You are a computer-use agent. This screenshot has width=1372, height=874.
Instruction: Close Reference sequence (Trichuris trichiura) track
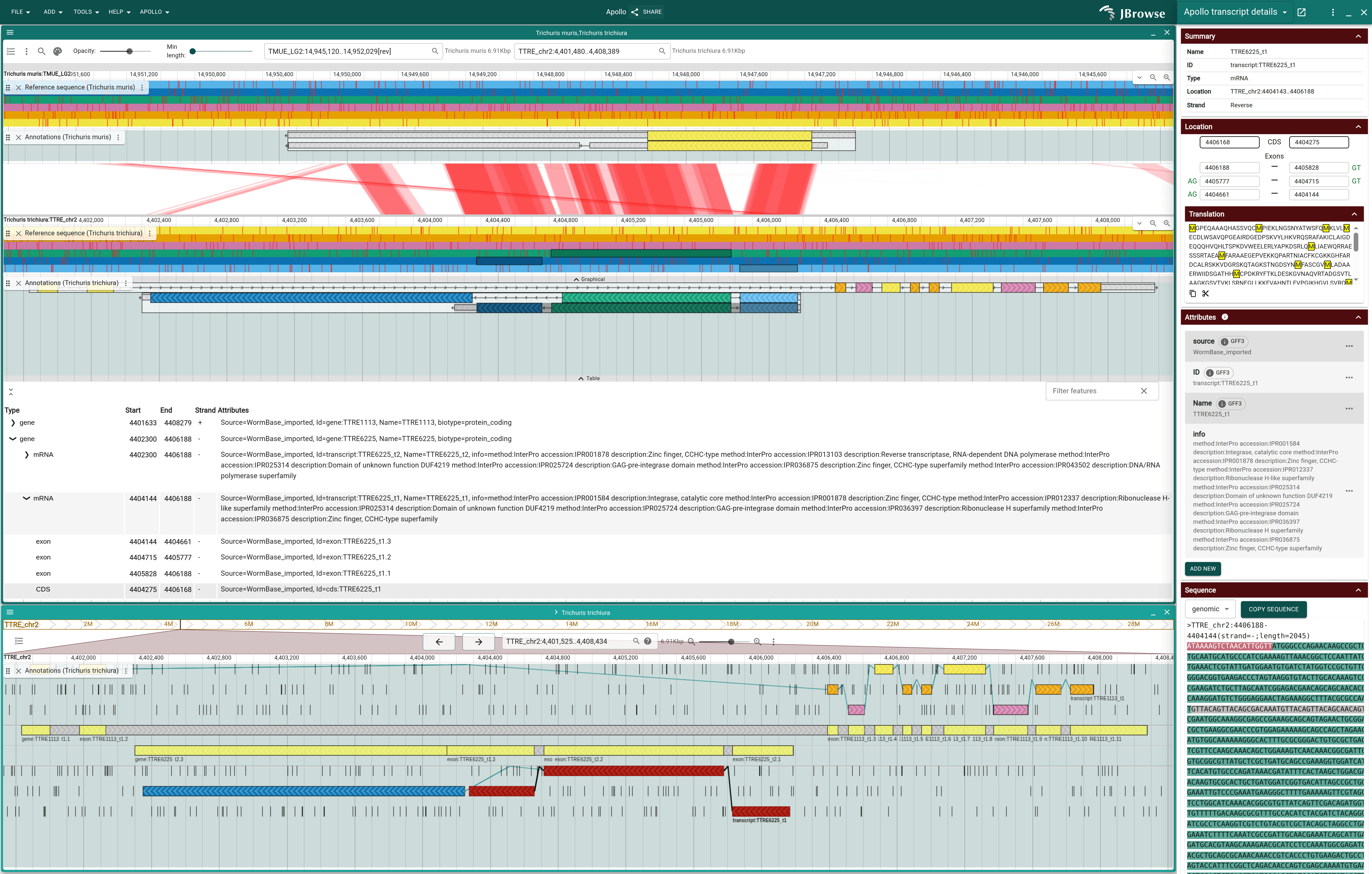(19, 233)
